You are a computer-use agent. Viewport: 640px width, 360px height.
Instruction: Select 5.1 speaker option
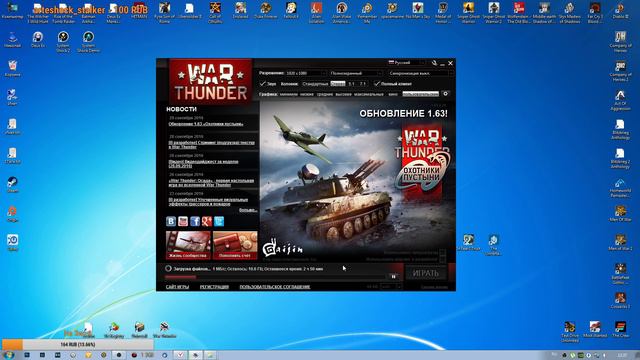point(351,84)
